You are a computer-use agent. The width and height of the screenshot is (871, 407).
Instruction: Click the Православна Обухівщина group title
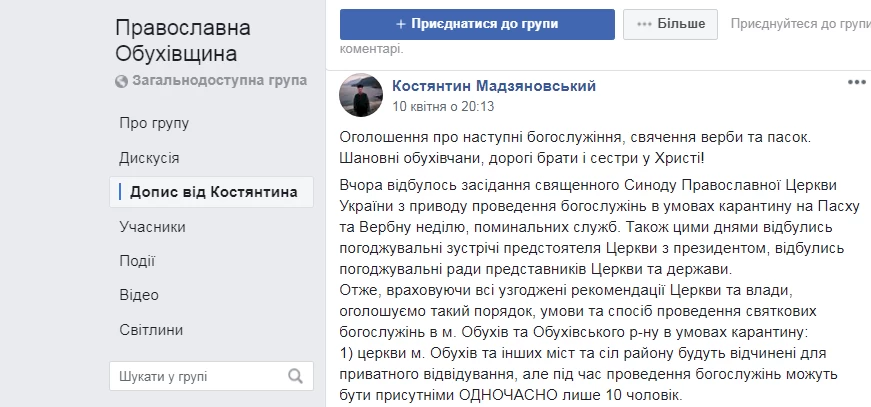pyautogui.click(x=183, y=41)
